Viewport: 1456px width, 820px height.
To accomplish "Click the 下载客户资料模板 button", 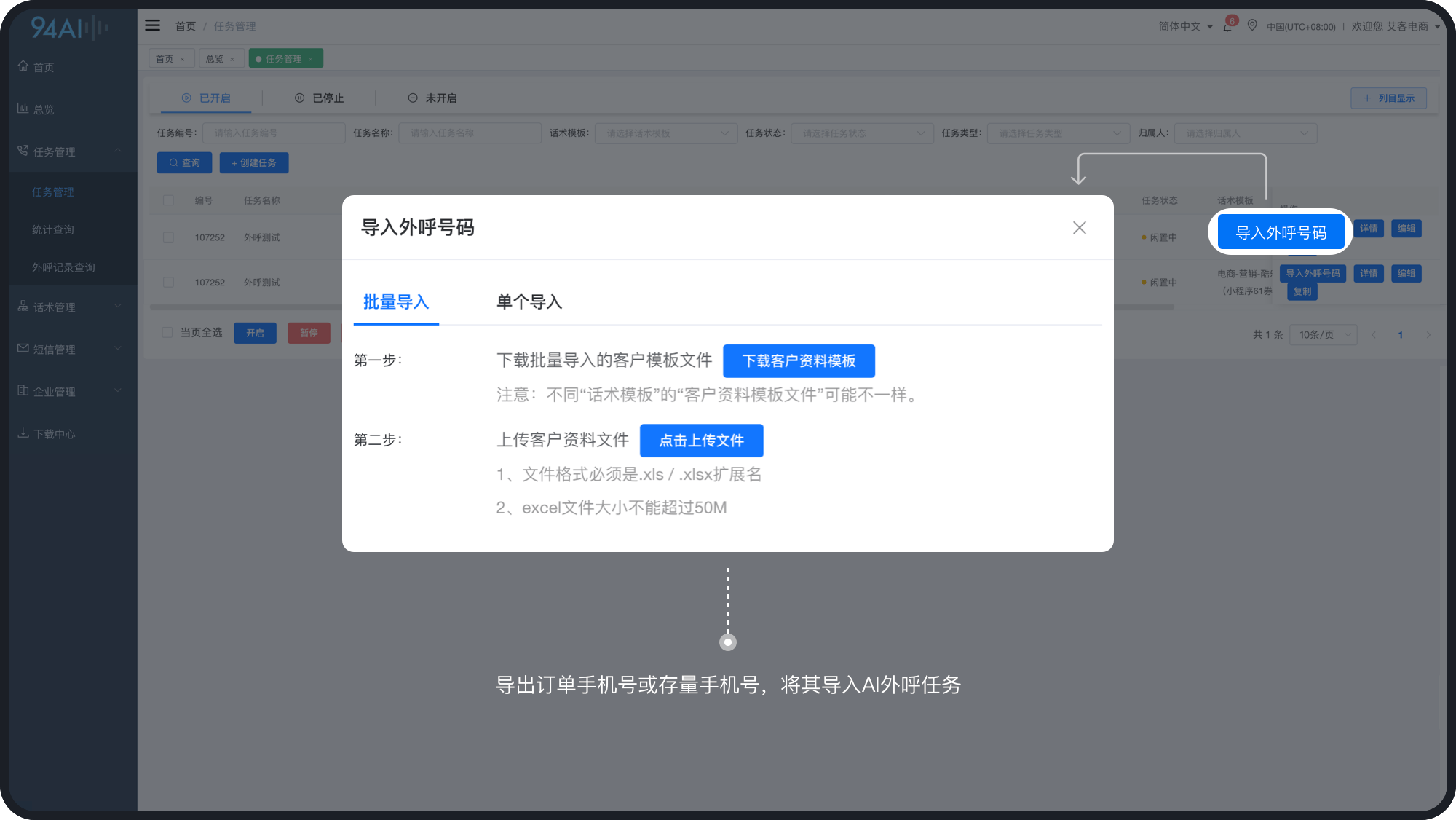I will pyautogui.click(x=799, y=361).
